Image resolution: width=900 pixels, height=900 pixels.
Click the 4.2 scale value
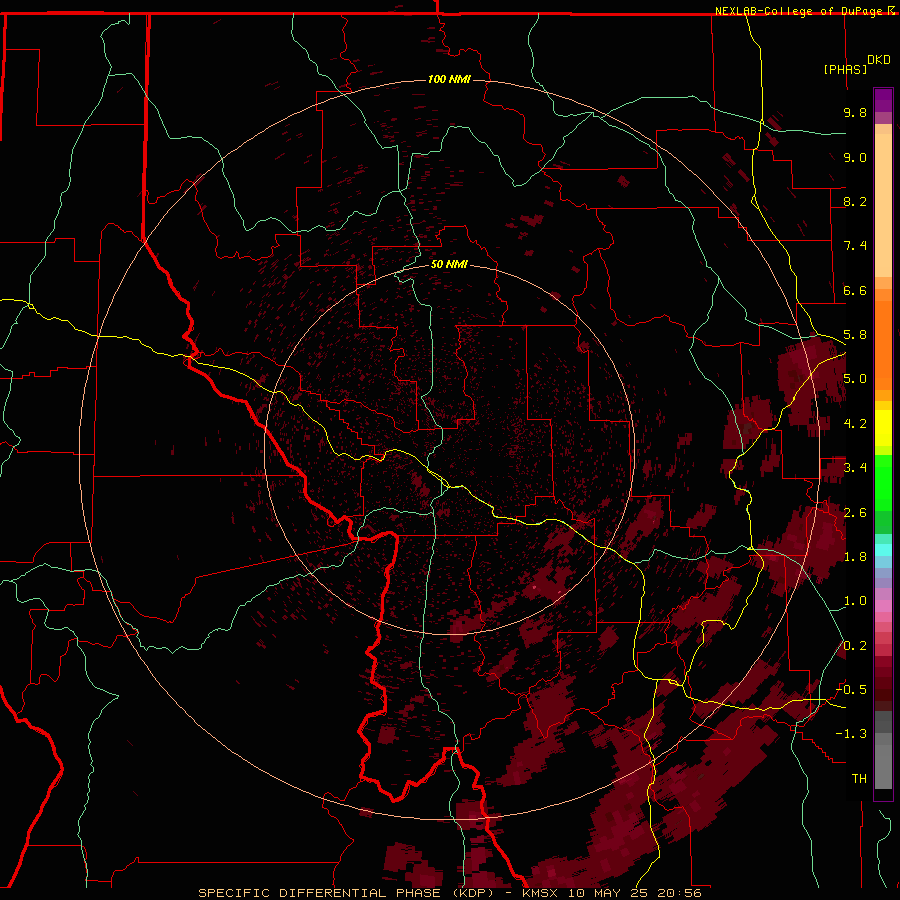pos(855,424)
